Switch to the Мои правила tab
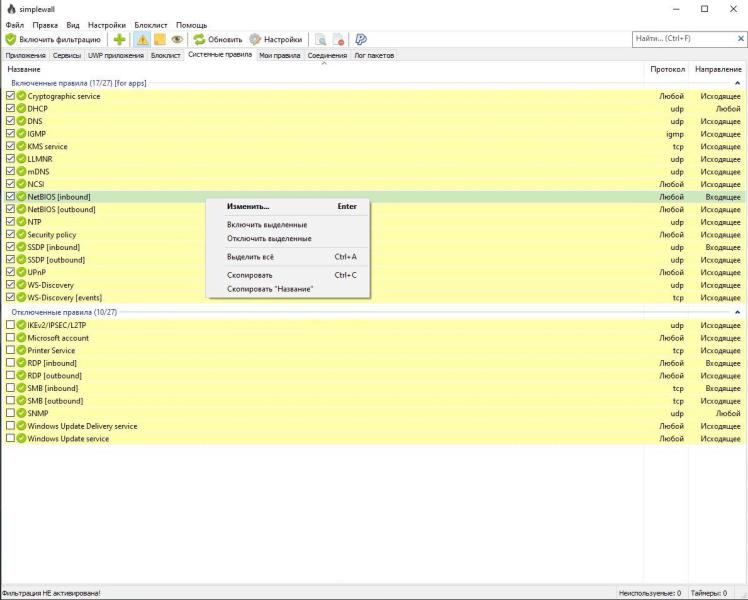The height and width of the screenshot is (600, 748). click(280, 55)
